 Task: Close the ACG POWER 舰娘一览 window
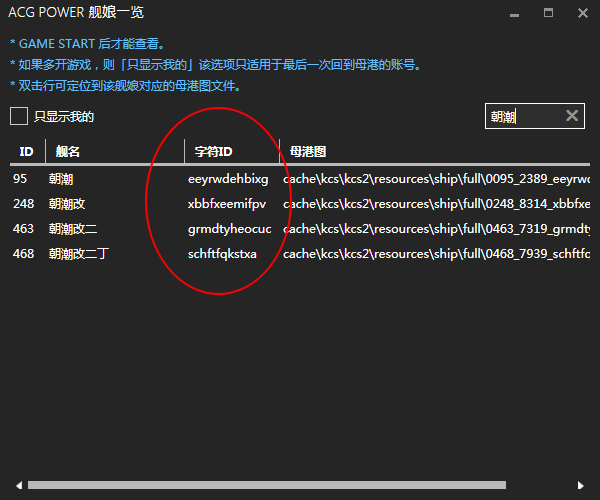point(581,14)
